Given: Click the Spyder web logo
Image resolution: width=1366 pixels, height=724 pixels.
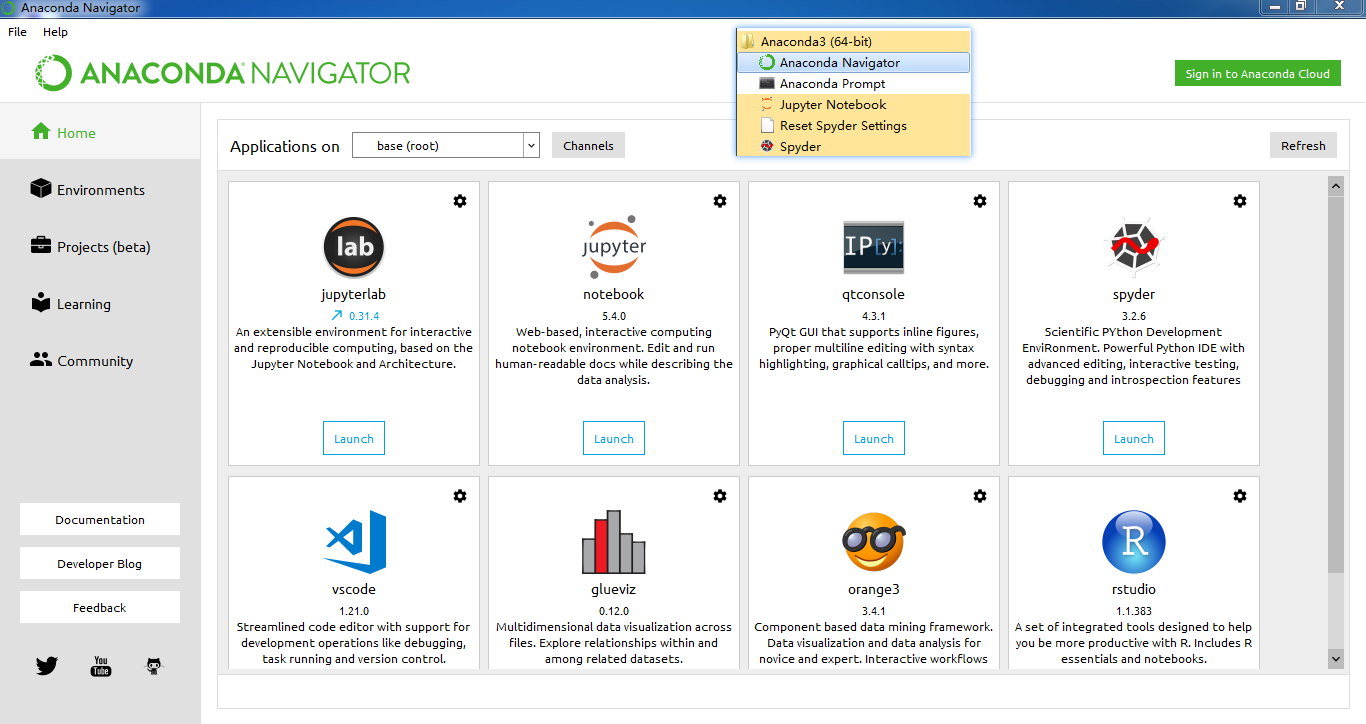Looking at the screenshot, I should pyautogui.click(x=1134, y=247).
